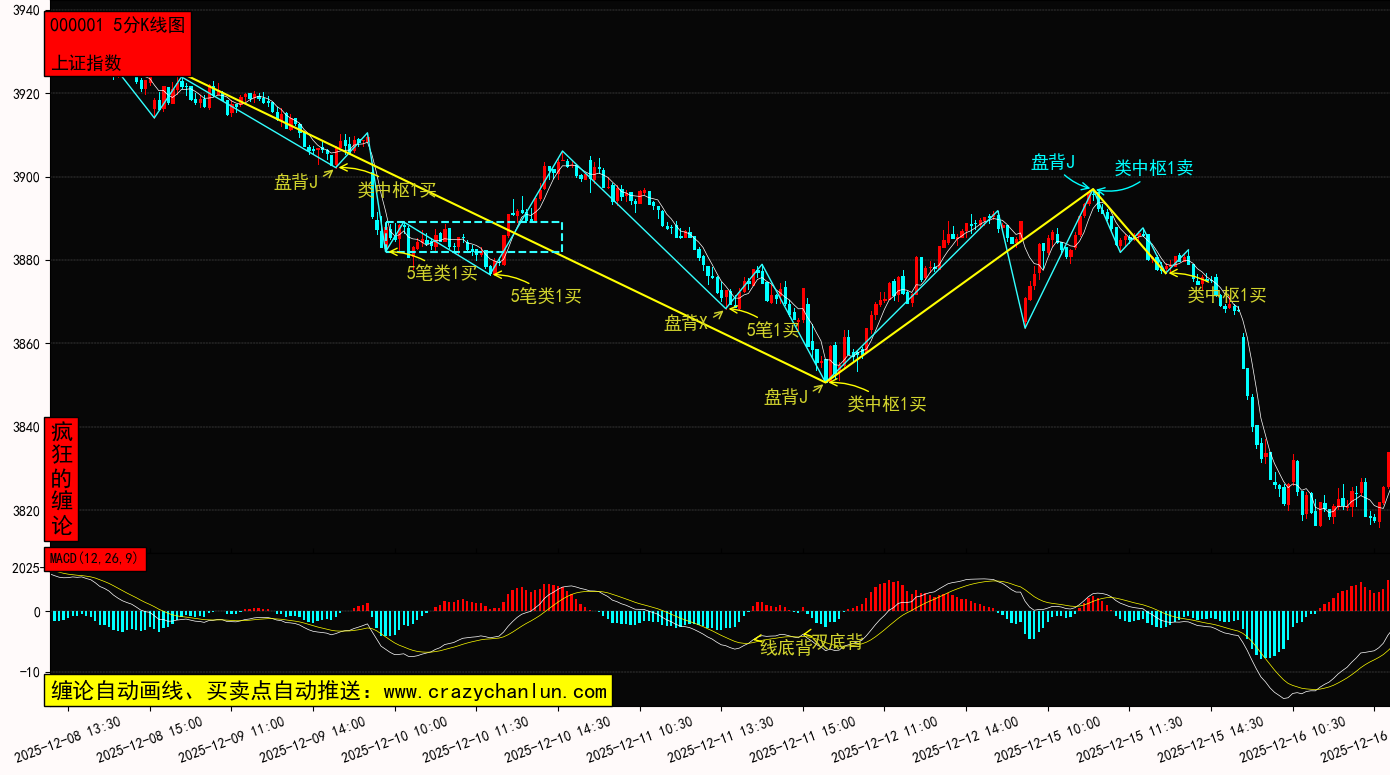The image size is (1390, 775).
Task: Click the MACD(12,26,9) indicator label
Action: [94, 559]
